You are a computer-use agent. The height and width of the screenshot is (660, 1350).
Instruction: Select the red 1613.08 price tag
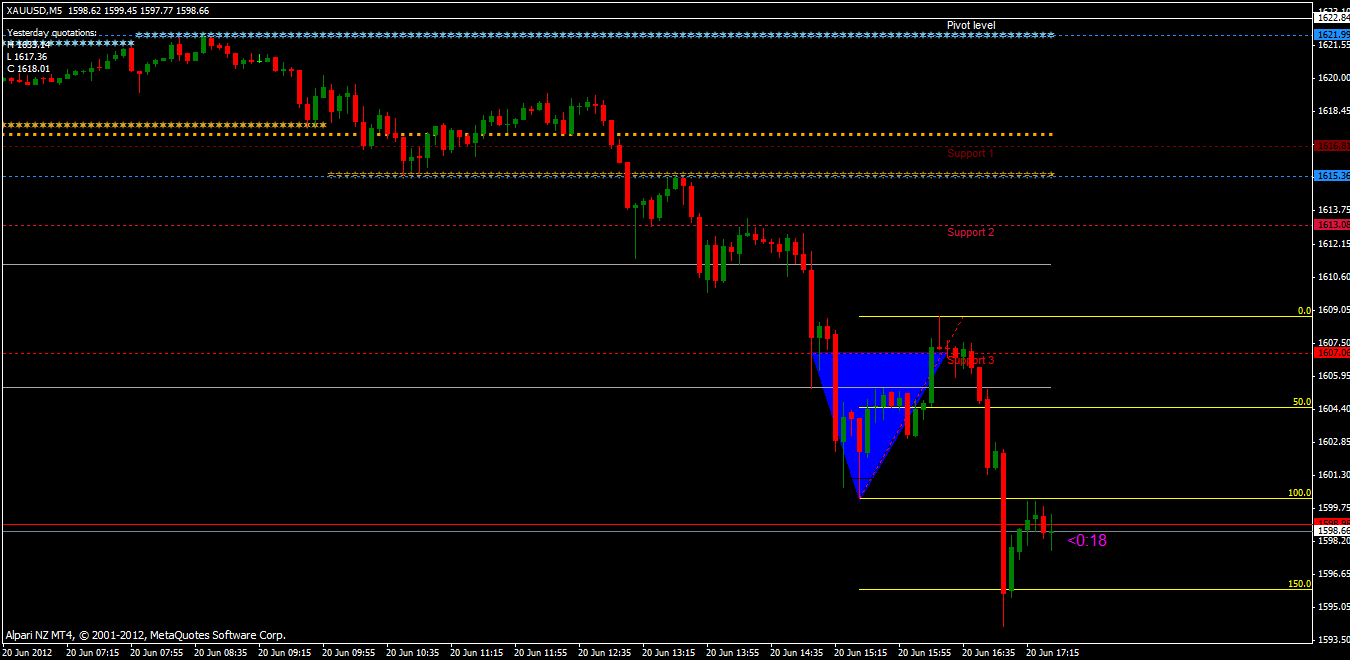pyautogui.click(x=1331, y=226)
